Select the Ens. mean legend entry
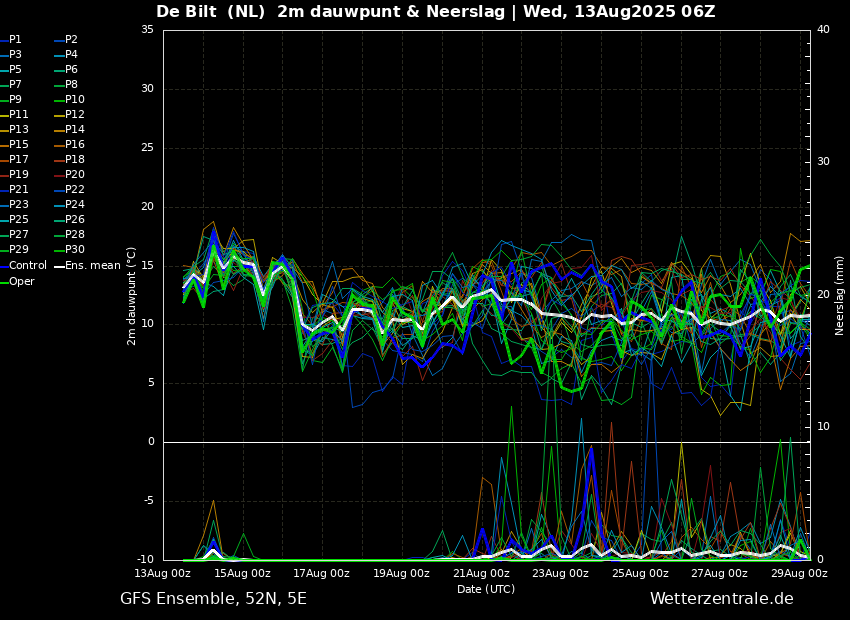This screenshot has width=850, height=620. 93,266
